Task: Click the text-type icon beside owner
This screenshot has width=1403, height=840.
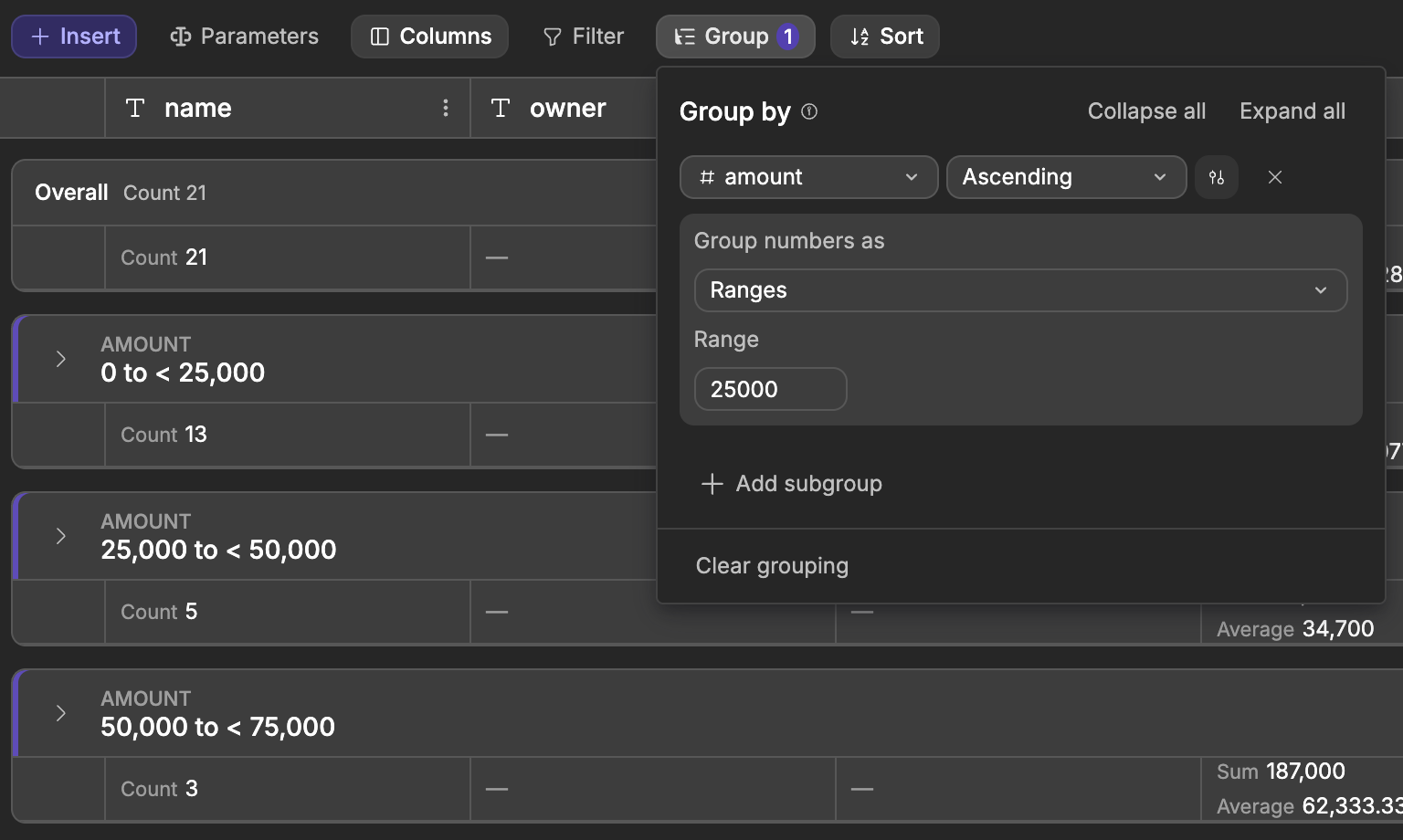Action: (x=501, y=108)
